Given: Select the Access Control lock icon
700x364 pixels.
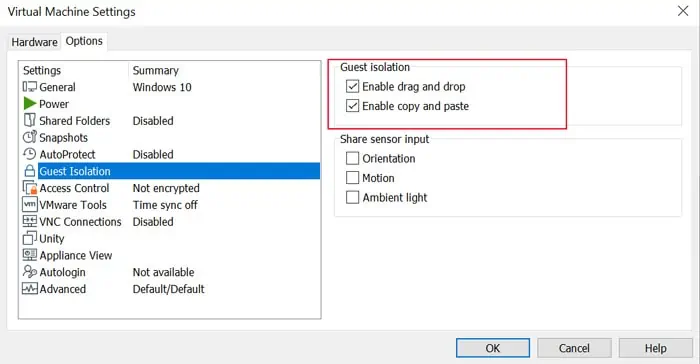Looking at the screenshot, I should pos(29,188).
